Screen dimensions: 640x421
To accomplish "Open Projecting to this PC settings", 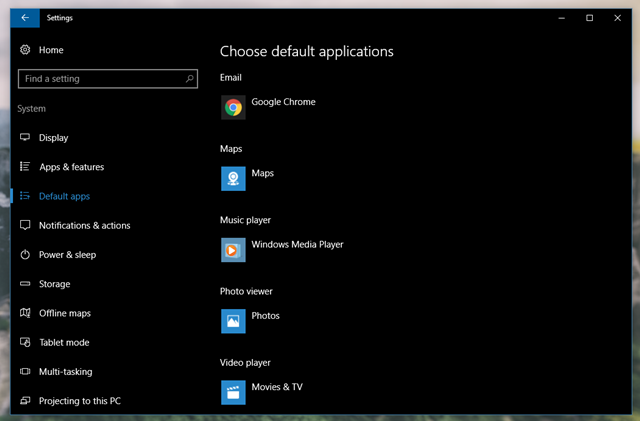I will click(80, 401).
